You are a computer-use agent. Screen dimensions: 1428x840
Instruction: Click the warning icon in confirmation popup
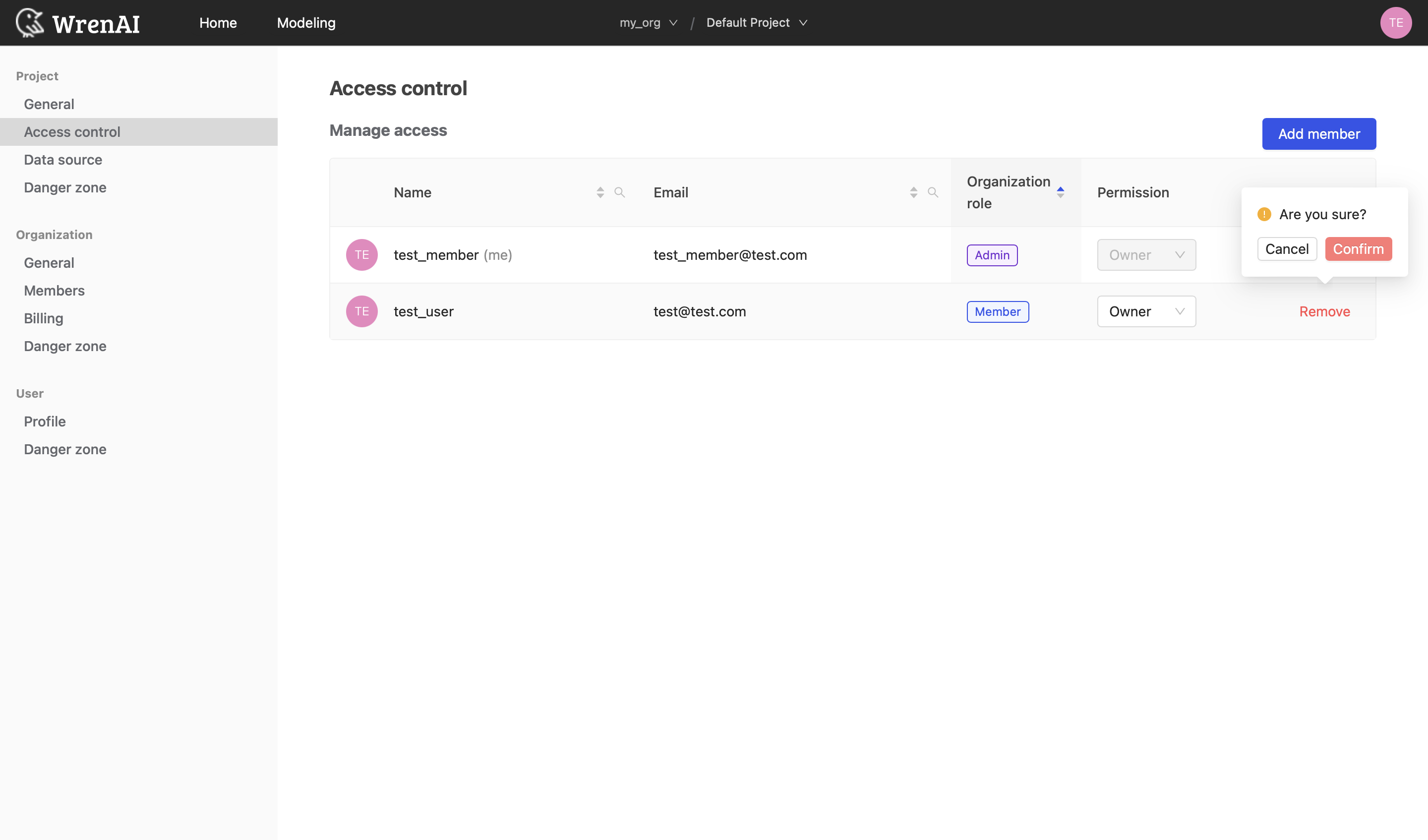tap(1264, 213)
